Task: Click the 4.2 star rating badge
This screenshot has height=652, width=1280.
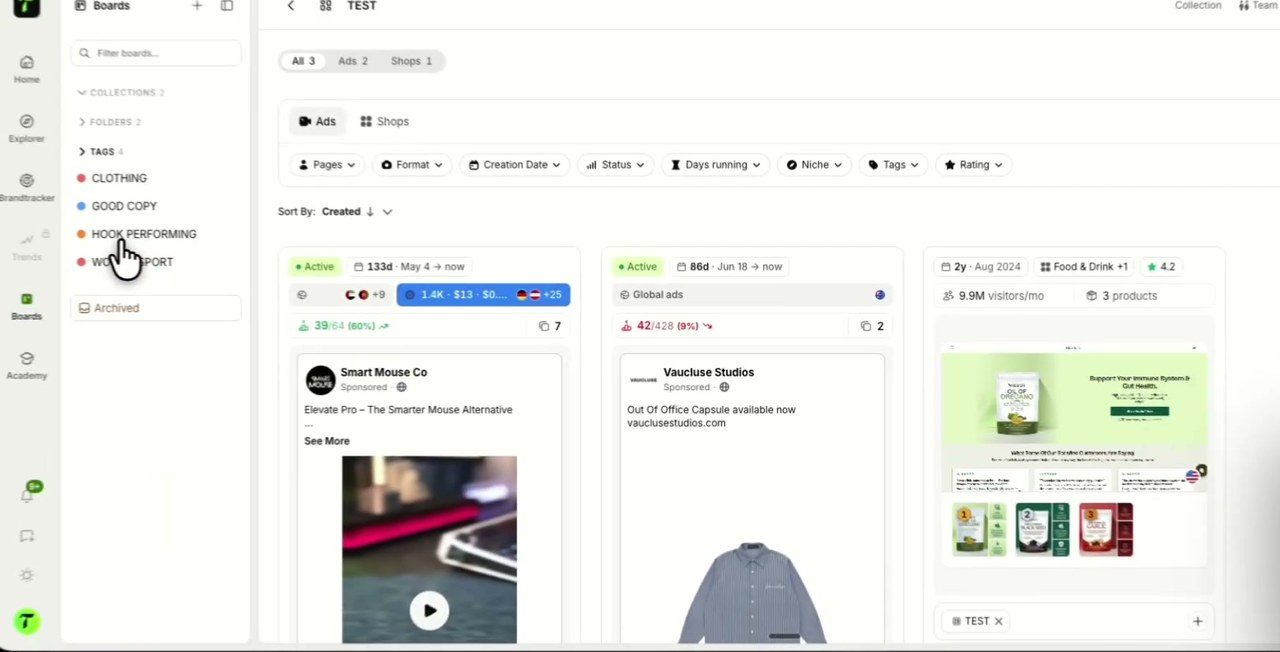Action: point(1161,267)
